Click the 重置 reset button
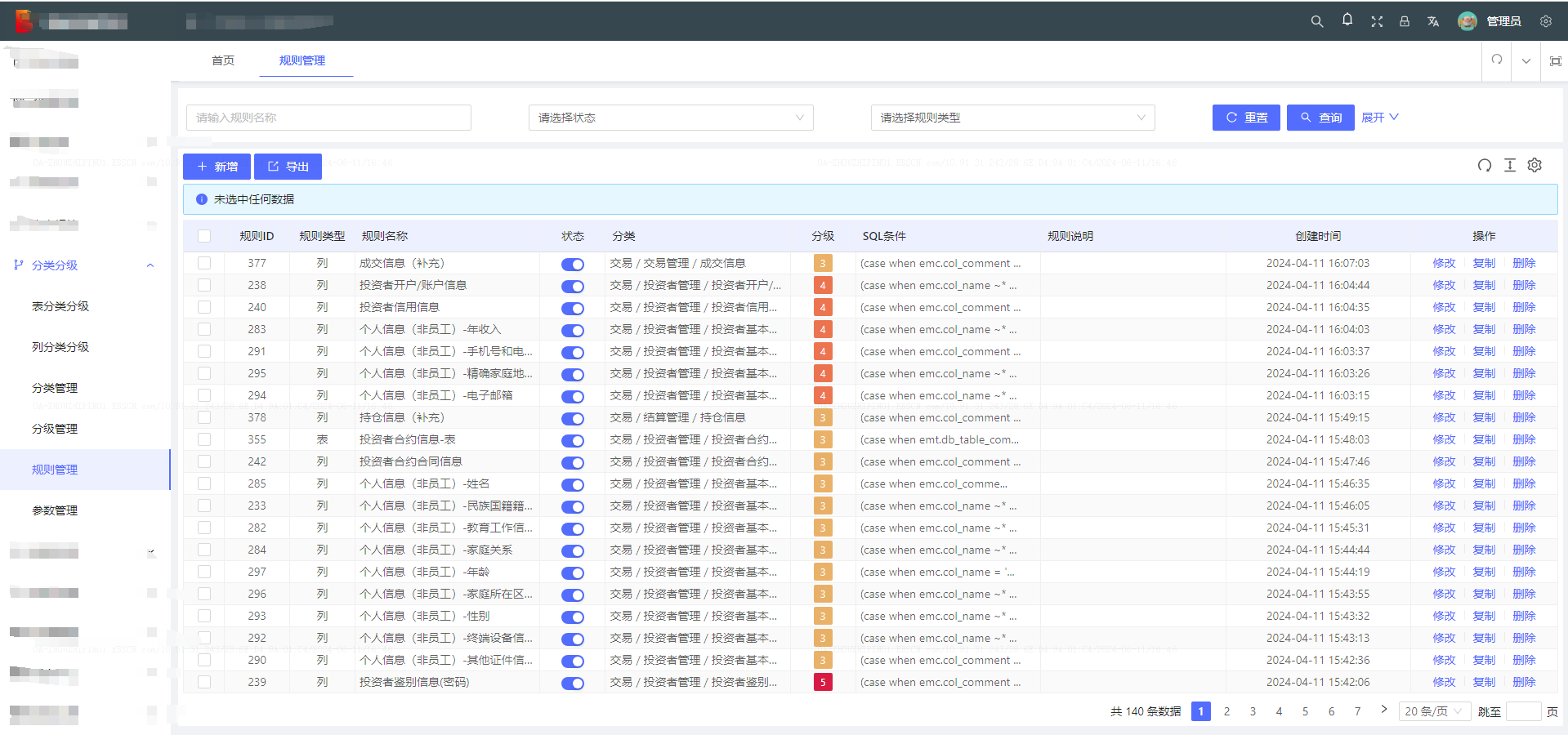Viewport: 1568px width, 735px height. tap(1246, 118)
